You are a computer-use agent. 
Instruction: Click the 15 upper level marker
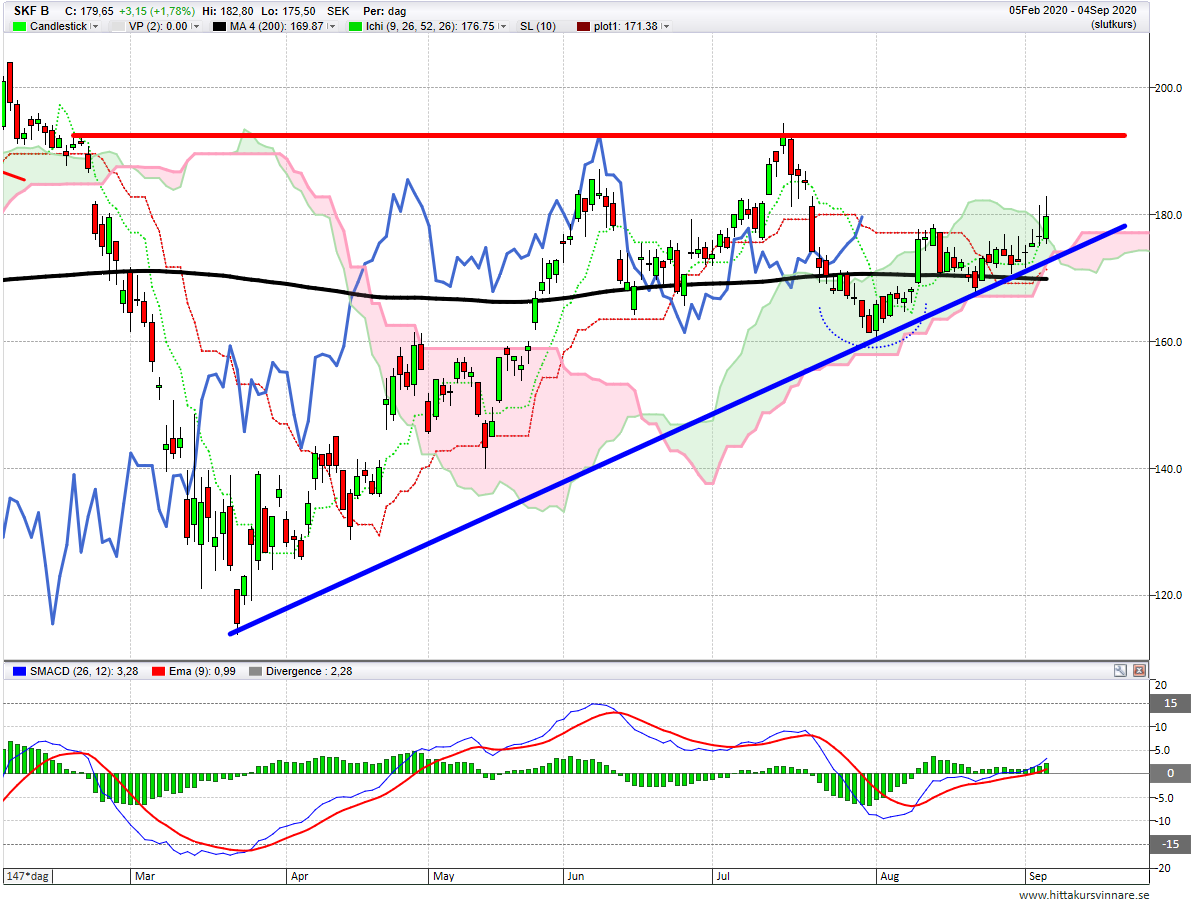click(x=1170, y=703)
